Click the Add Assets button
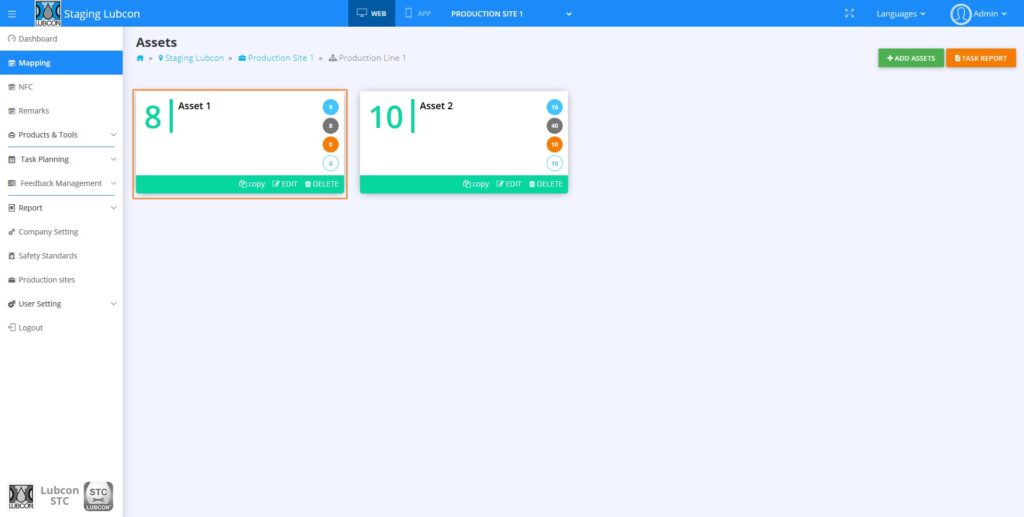The image size is (1024, 517). 910,58
